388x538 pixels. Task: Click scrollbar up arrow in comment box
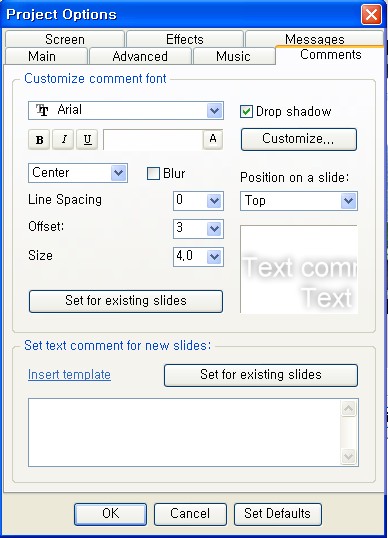pyautogui.click(x=348, y=408)
